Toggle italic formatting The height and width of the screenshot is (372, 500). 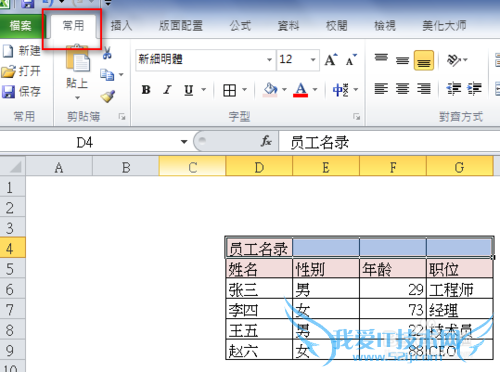point(167,90)
